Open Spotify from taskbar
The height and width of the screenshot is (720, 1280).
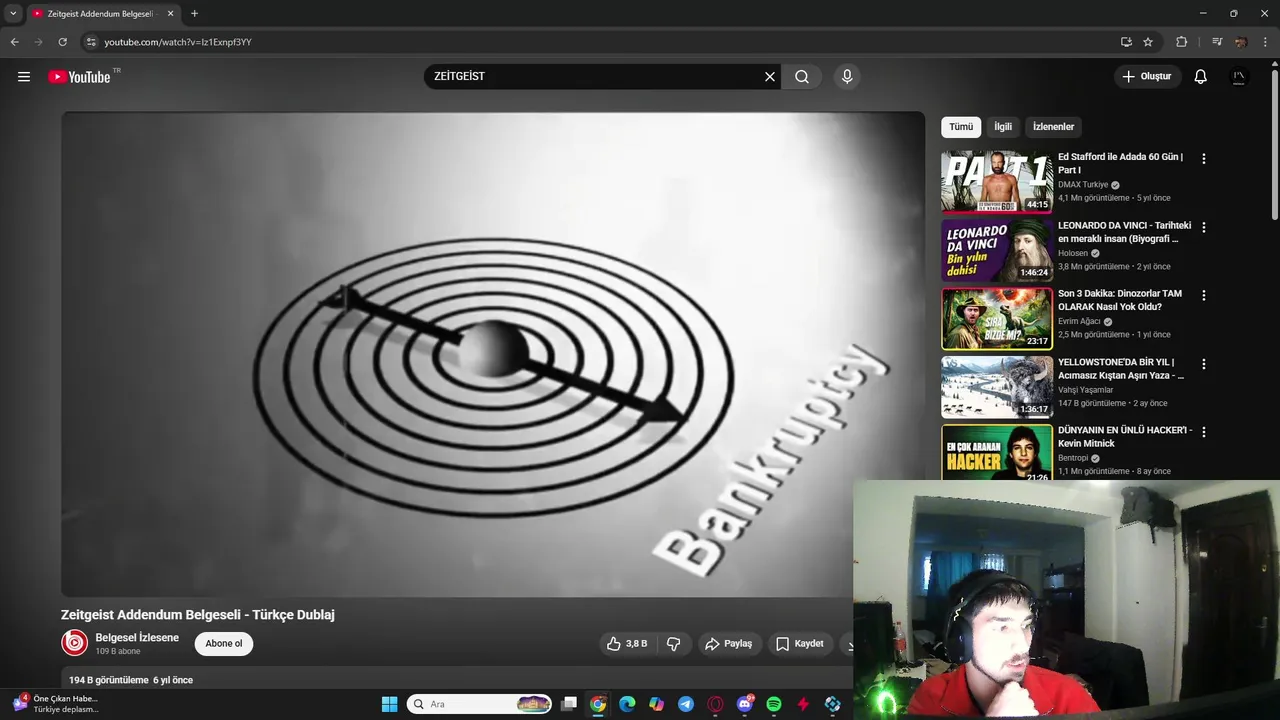coord(774,704)
